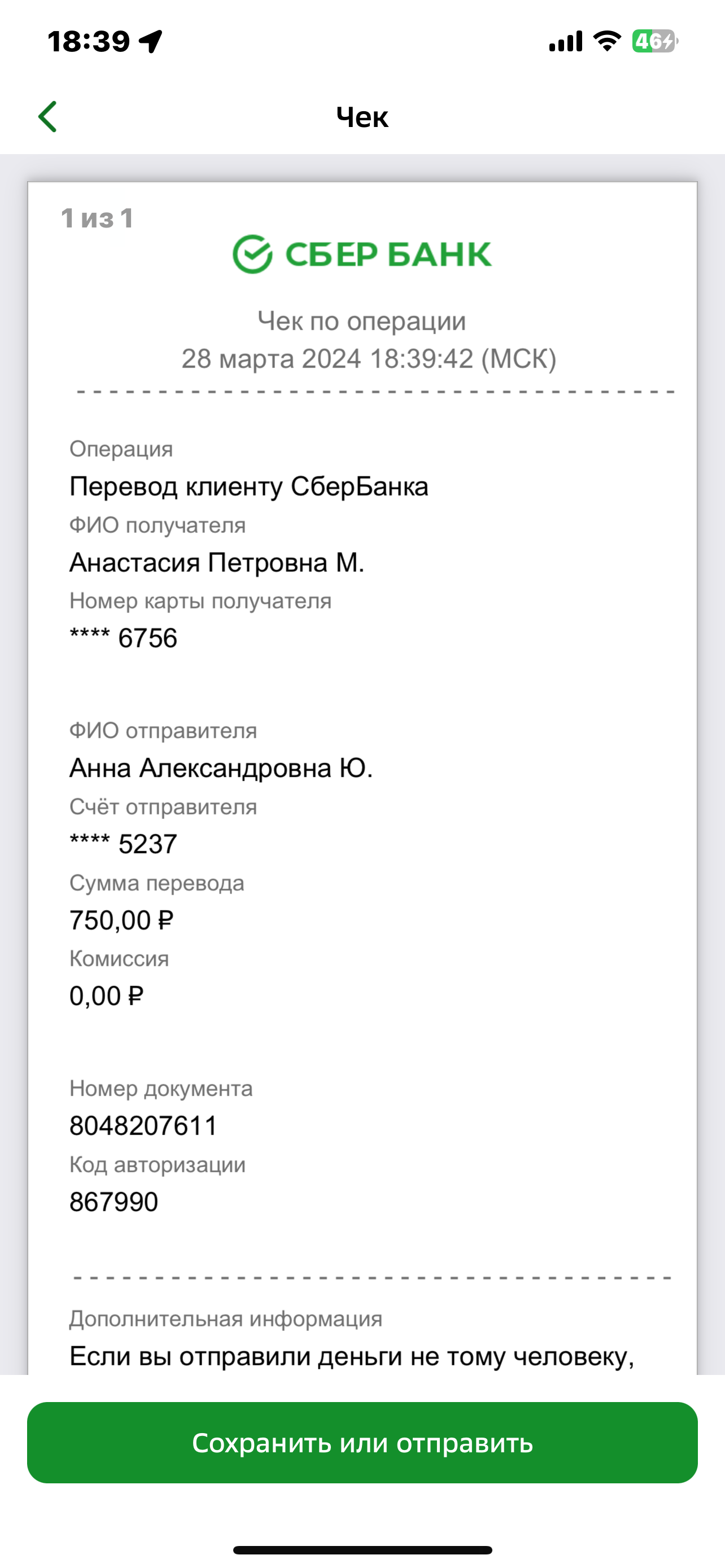
Task: Tap the recipient card number **** 6756
Action: pos(124,638)
